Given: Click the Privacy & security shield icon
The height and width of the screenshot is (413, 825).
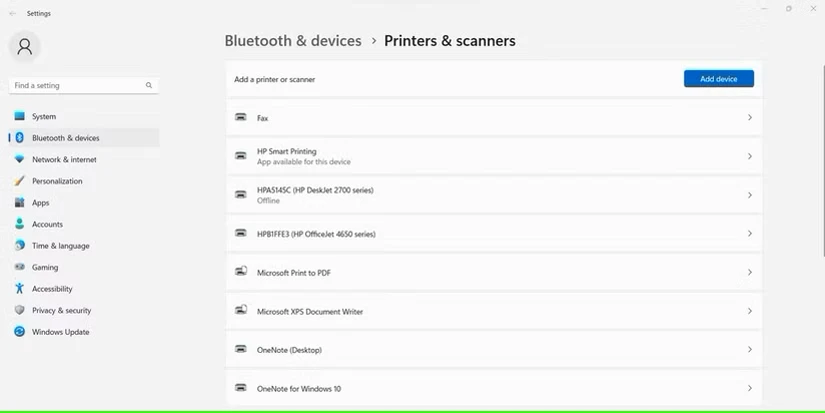Looking at the screenshot, I should coord(19,310).
